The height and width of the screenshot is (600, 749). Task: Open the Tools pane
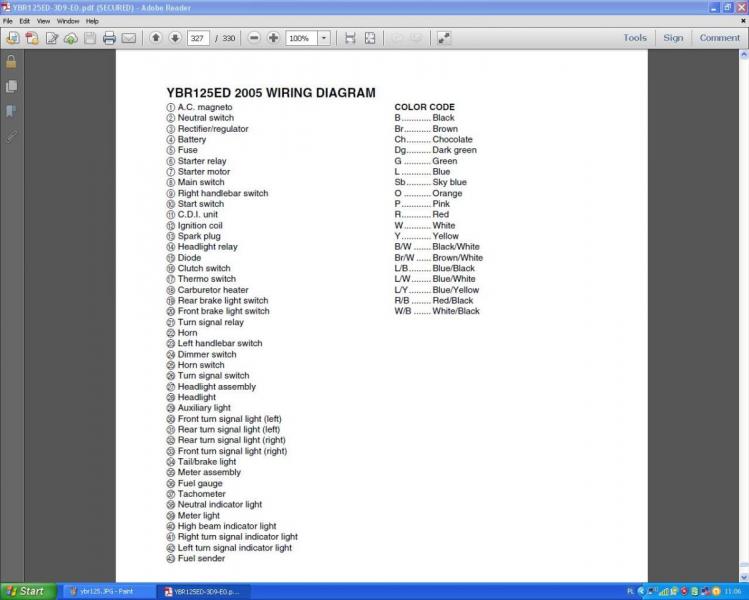(635, 38)
